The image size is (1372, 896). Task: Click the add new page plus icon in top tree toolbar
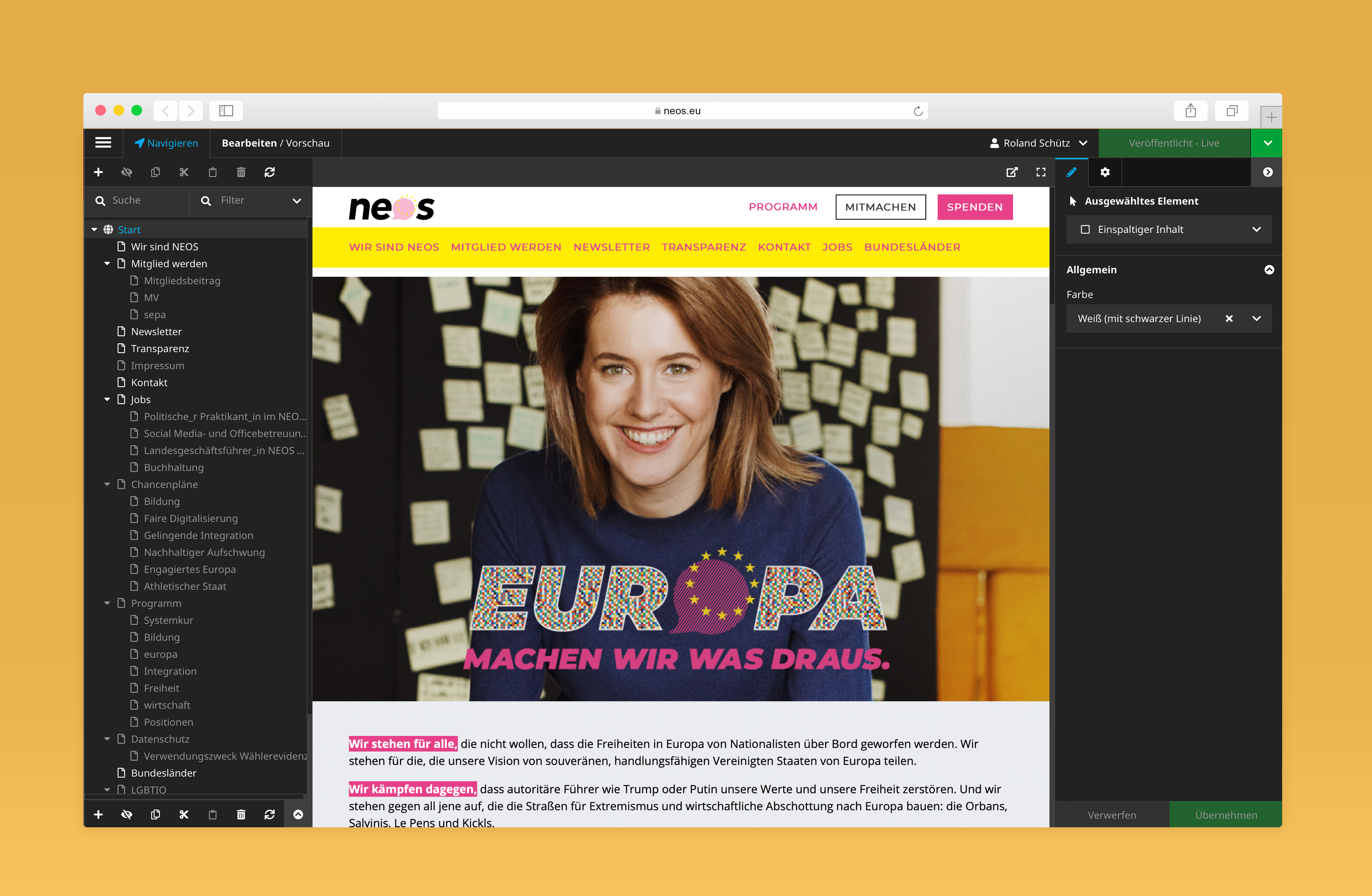[98, 172]
